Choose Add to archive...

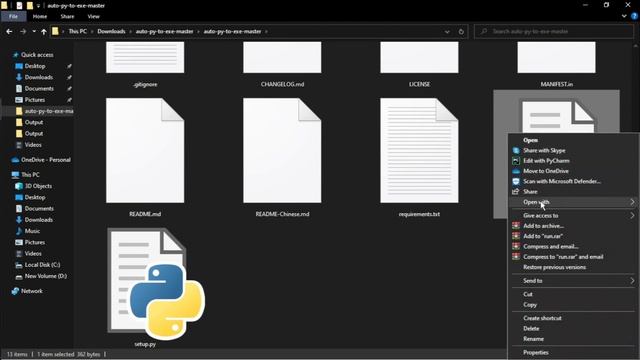[543, 226]
